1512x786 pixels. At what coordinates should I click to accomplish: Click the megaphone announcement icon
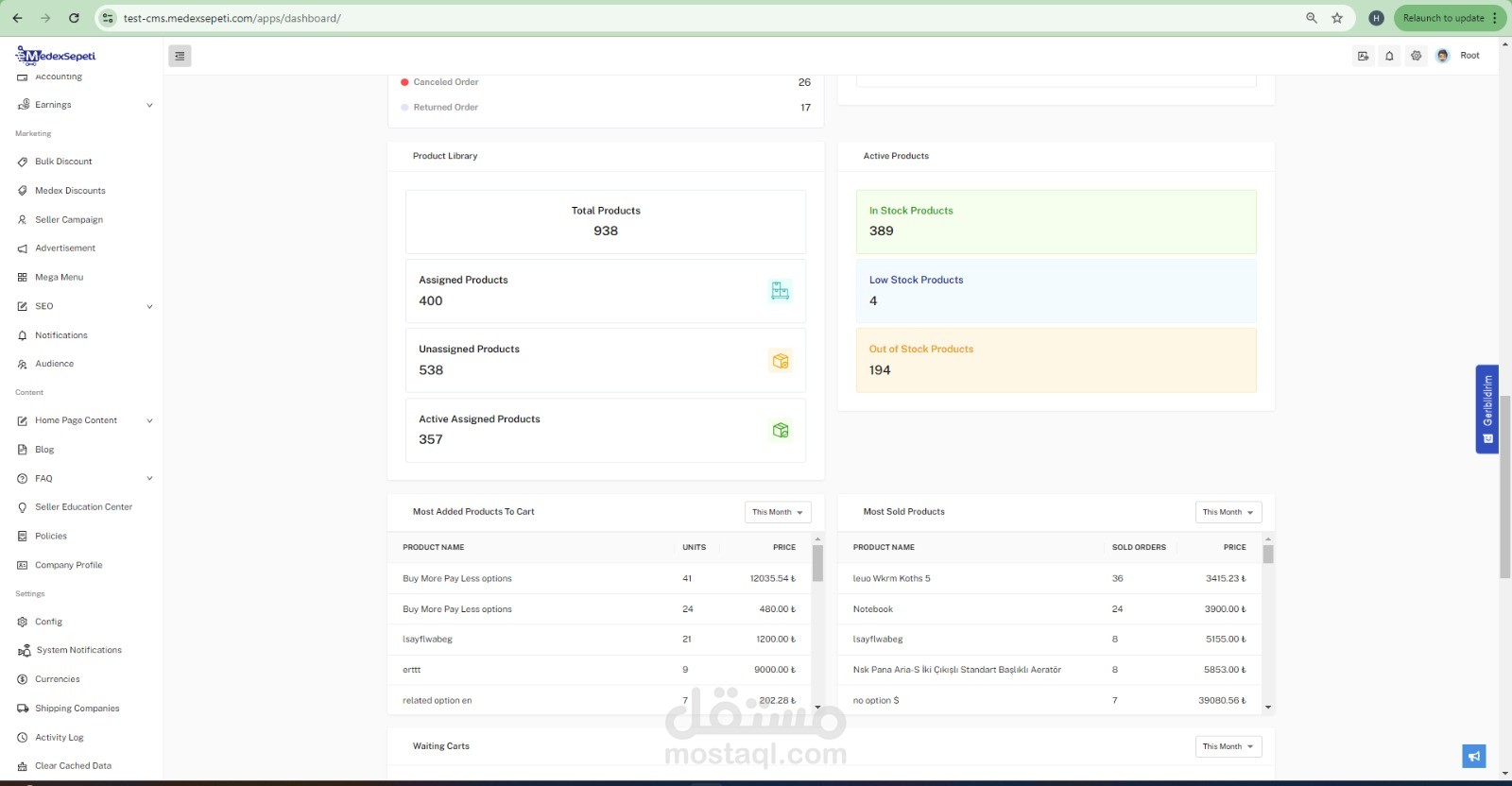click(x=1474, y=756)
